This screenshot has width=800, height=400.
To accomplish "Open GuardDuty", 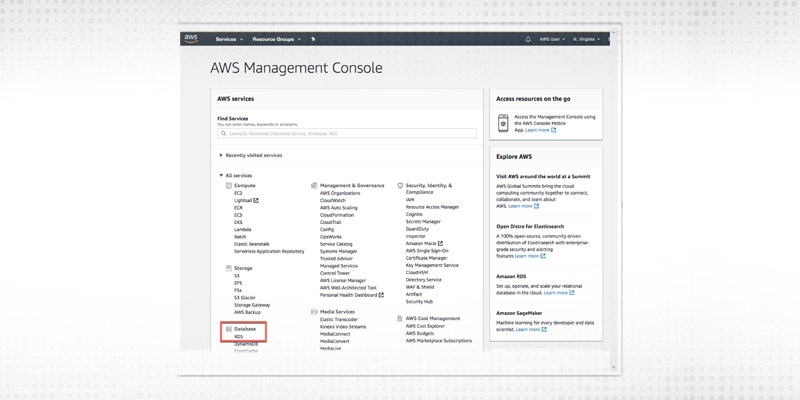I will [417, 229].
